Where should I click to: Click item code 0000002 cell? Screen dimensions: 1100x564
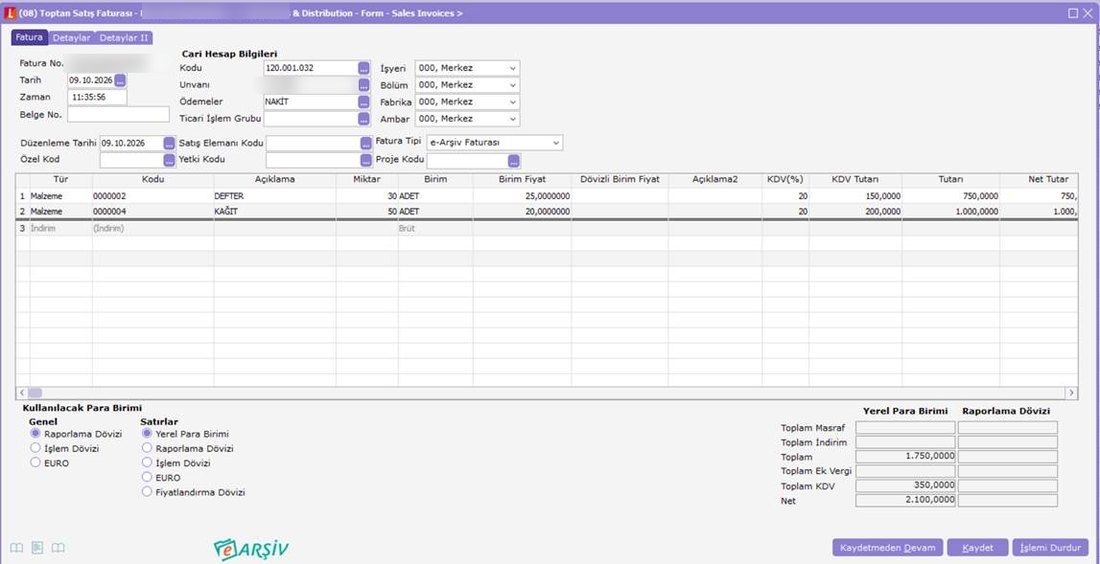(x=153, y=196)
